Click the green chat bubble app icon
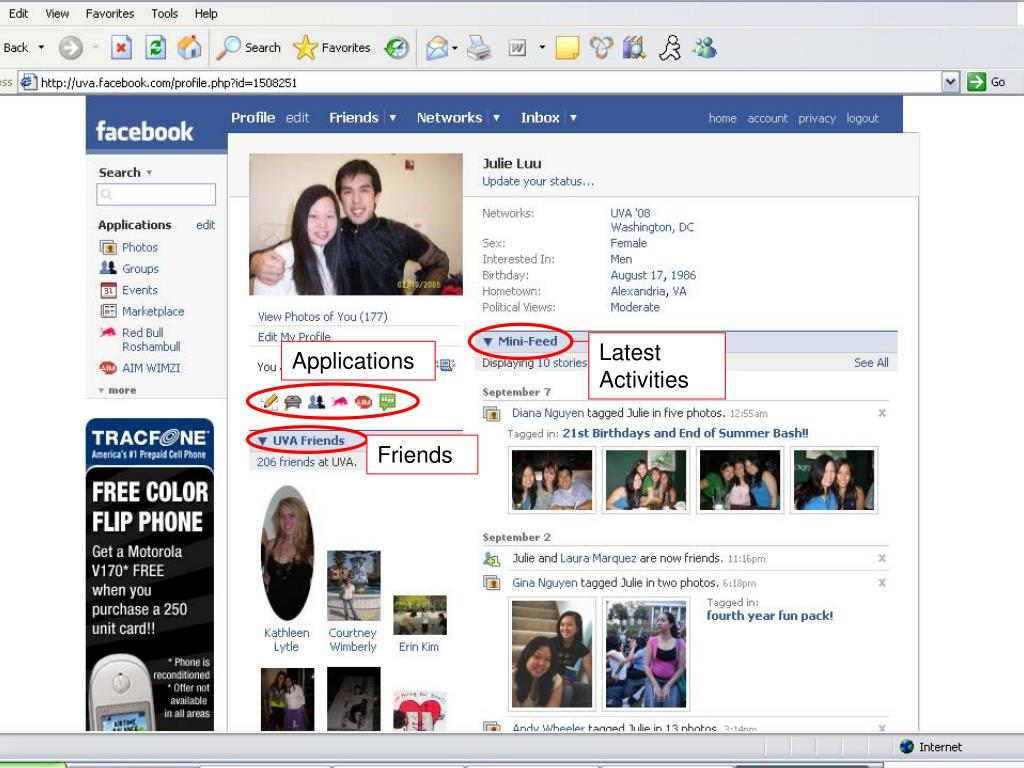The height and width of the screenshot is (768, 1024). pyautogui.click(x=387, y=401)
